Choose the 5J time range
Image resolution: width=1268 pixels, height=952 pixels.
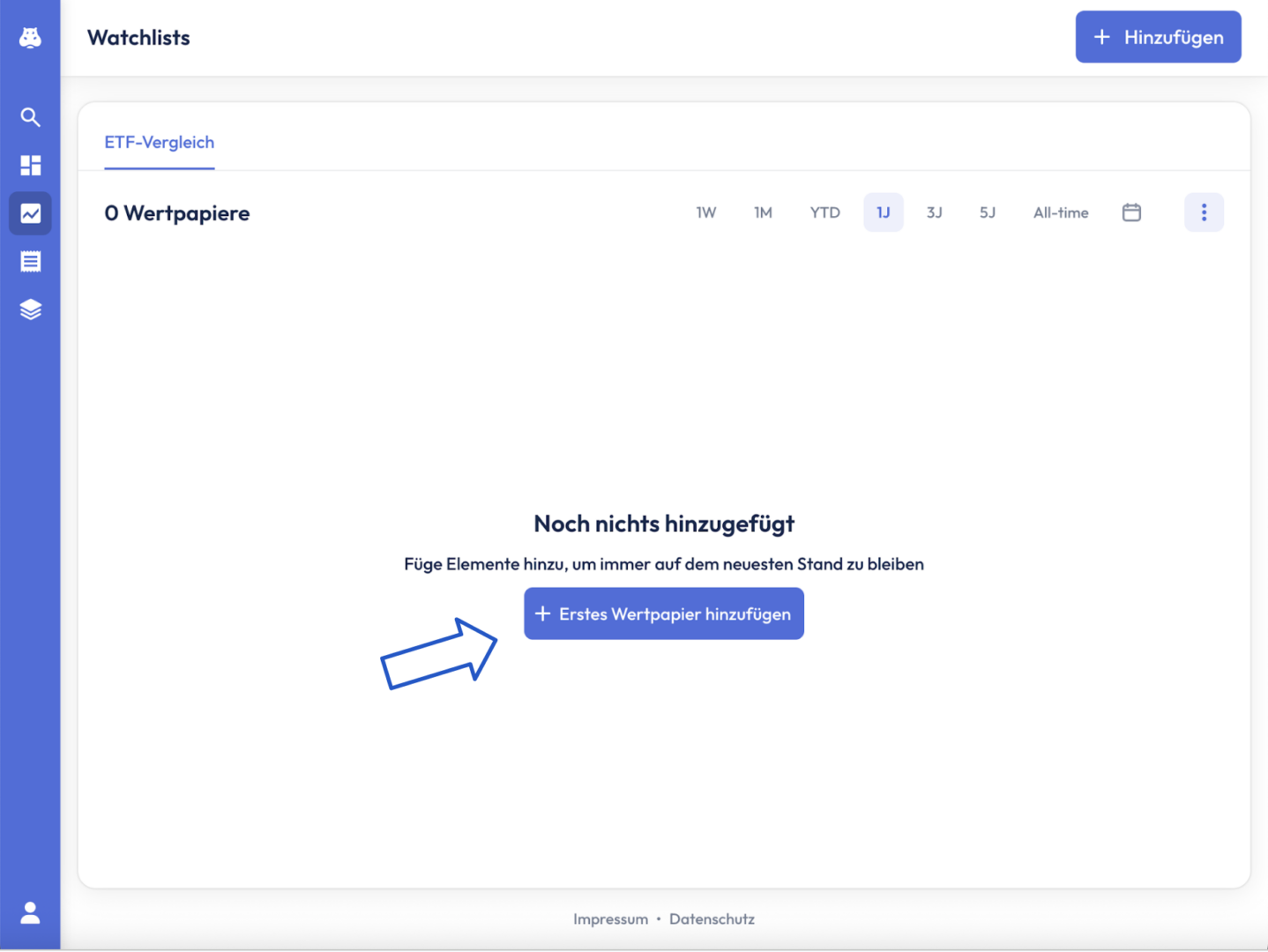click(x=987, y=212)
